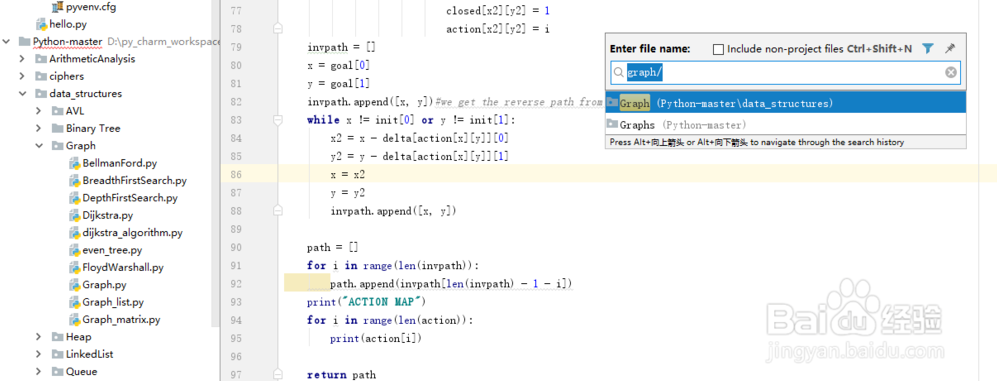Click the print("ACTION MAP") code line
This screenshot has width=997, height=381.
click(x=366, y=301)
